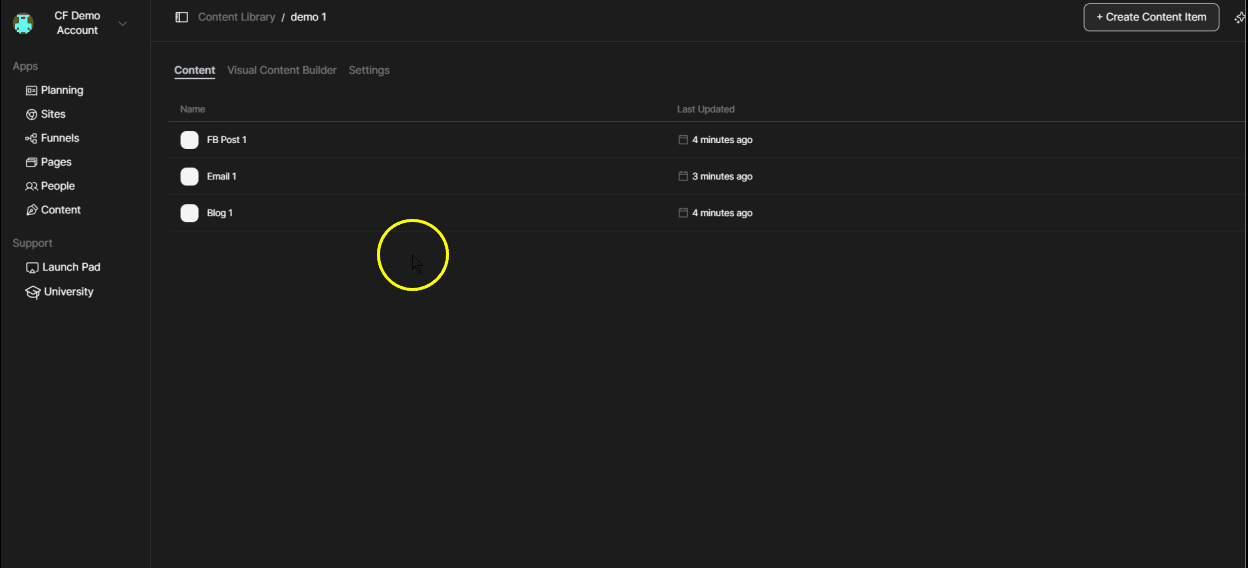Go back to Content Library breadcrumb

coord(237,17)
